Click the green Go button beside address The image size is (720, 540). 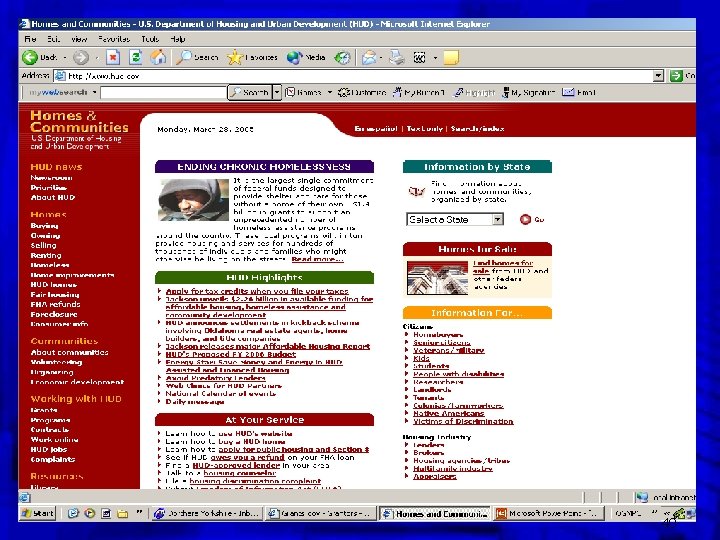[x=676, y=76]
